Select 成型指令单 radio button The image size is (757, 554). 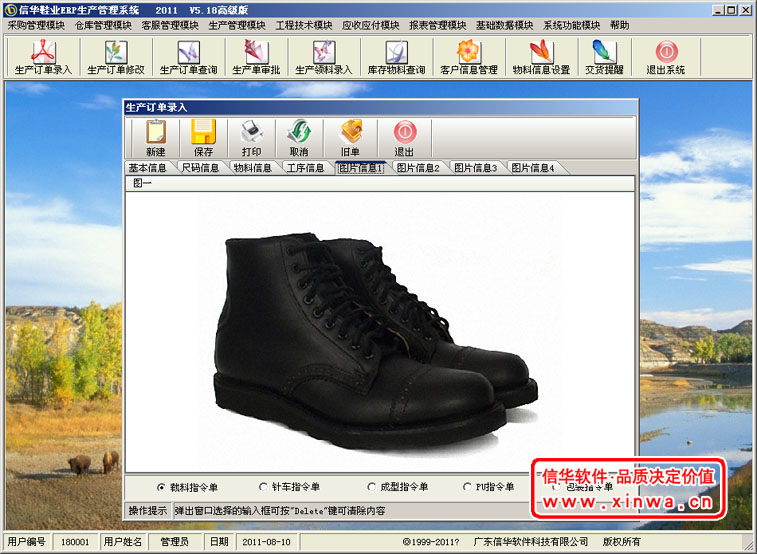[371, 487]
